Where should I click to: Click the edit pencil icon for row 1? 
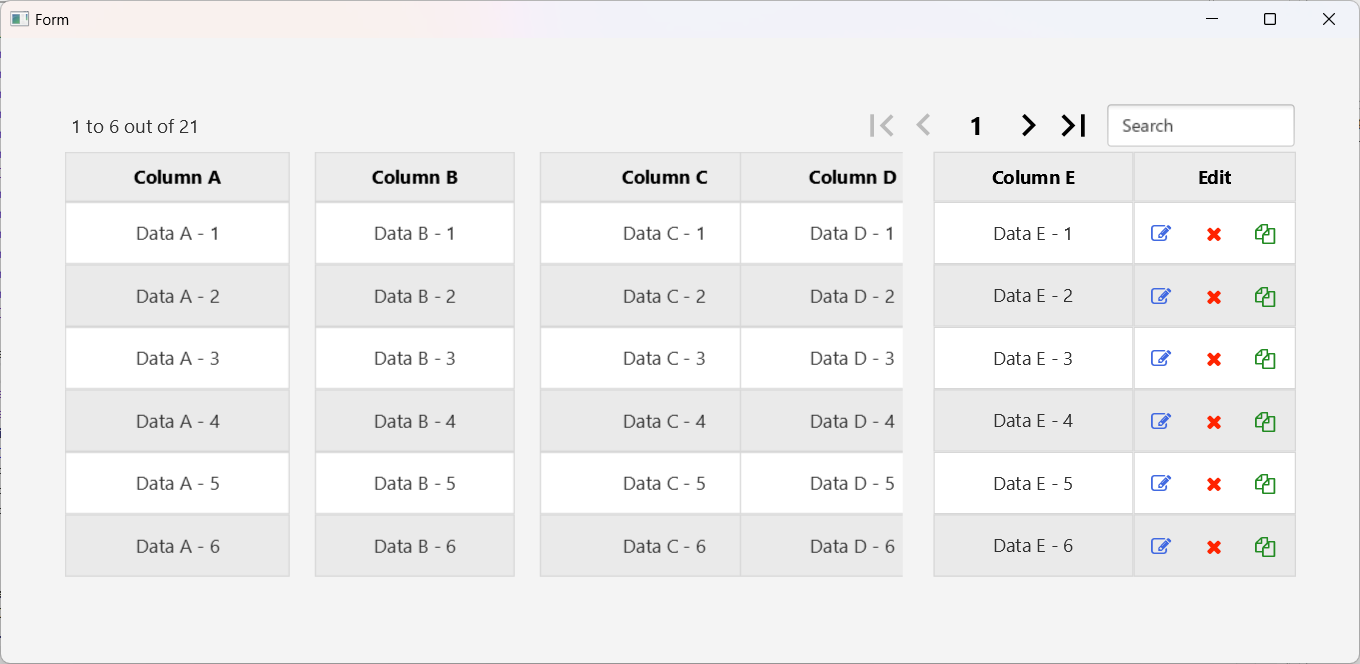pyautogui.click(x=1161, y=234)
